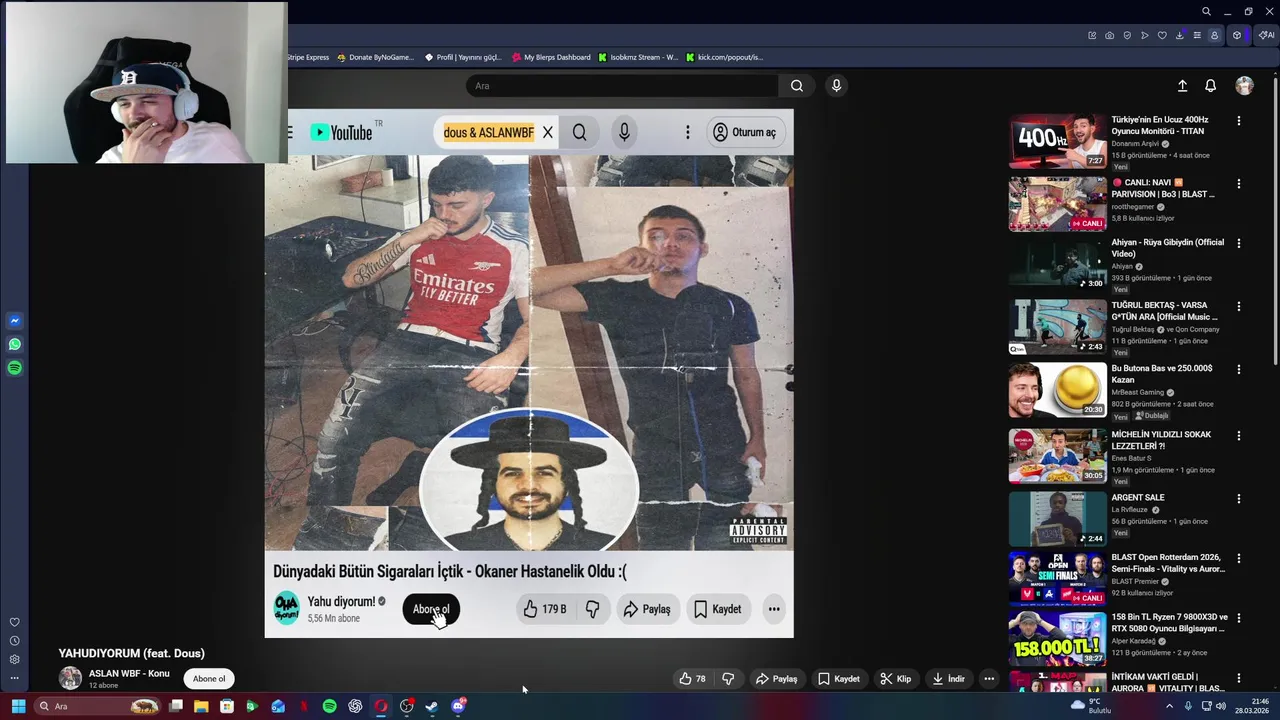The height and width of the screenshot is (720, 1280).
Task: Click the browser snapshot camera icon
Action: click(x=1109, y=35)
